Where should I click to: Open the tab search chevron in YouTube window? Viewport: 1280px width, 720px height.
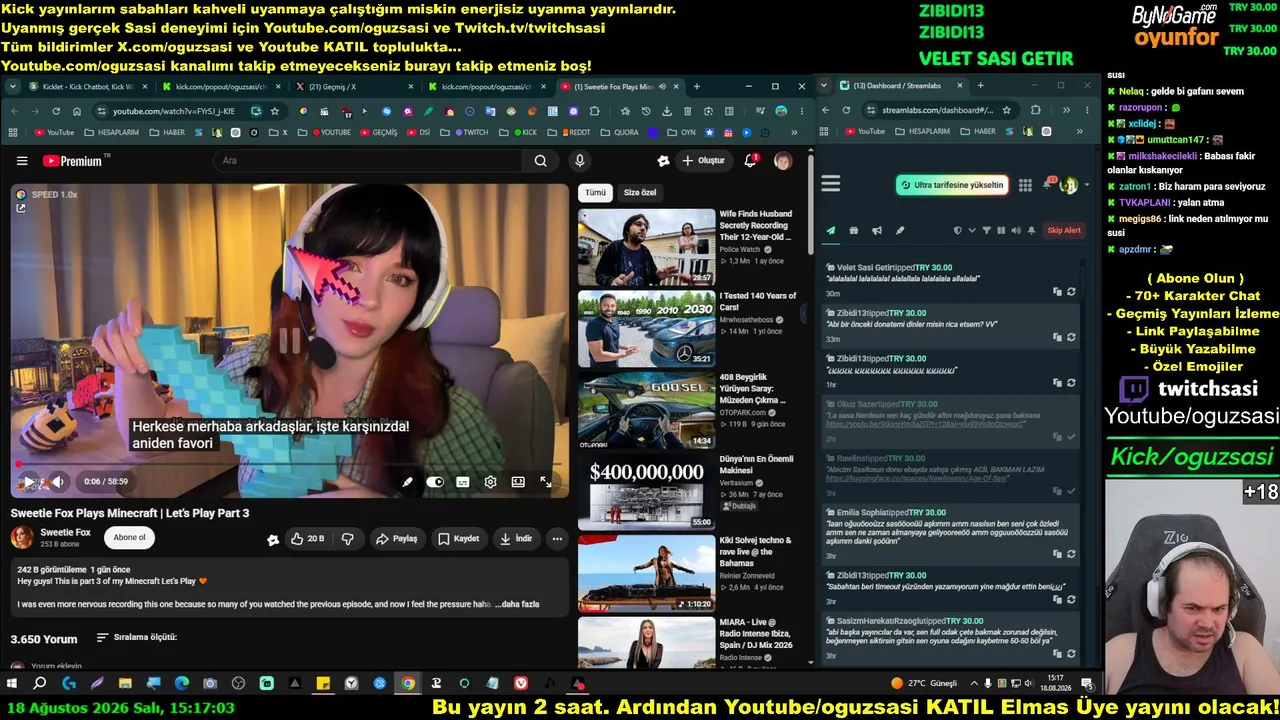tap(13, 87)
